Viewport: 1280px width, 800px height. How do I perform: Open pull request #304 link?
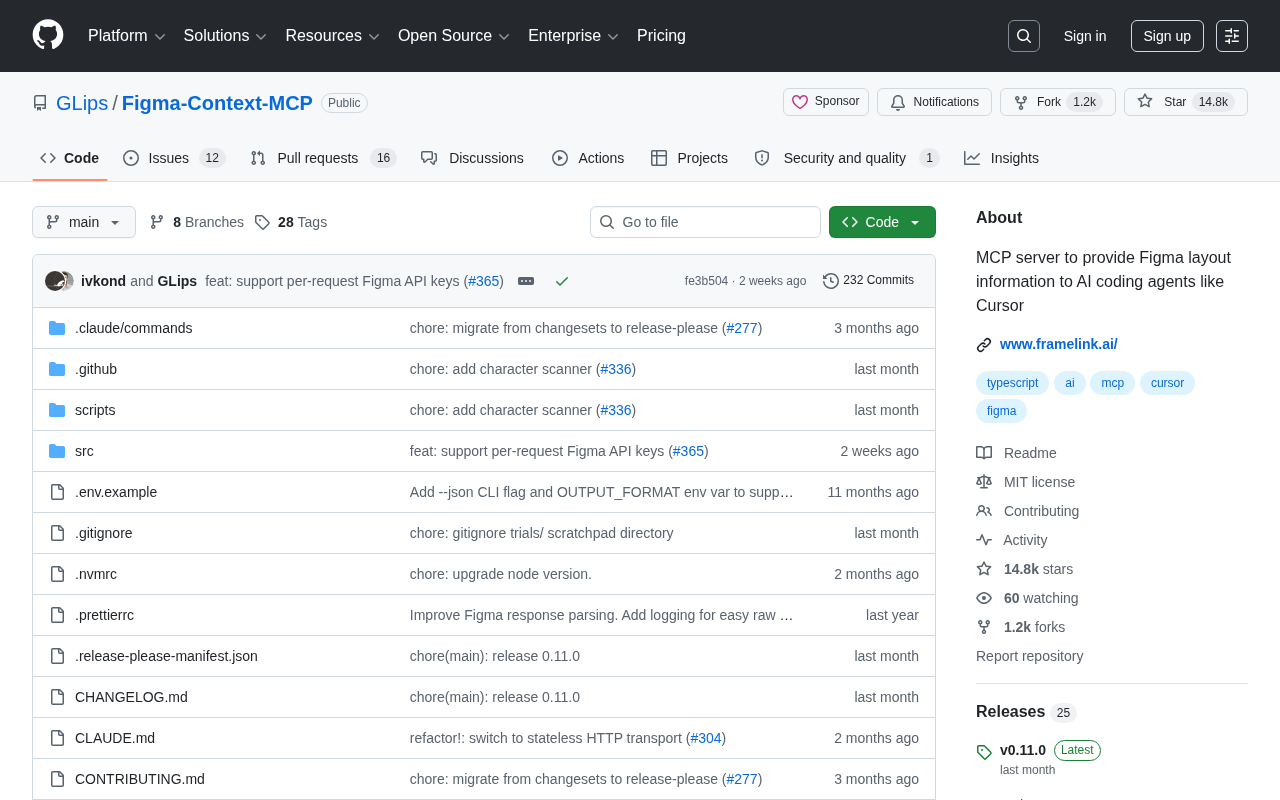coord(706,738)
